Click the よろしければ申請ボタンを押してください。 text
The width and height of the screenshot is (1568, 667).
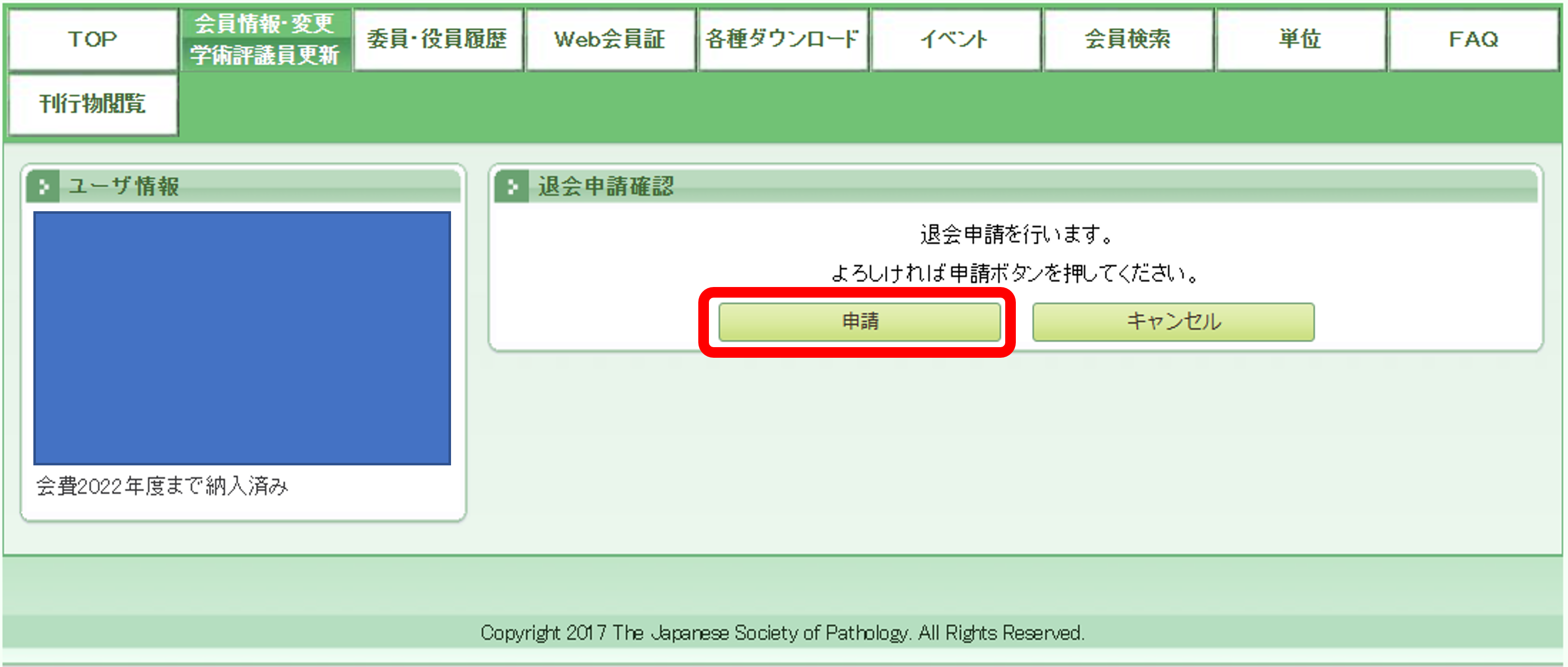click(1015, 273)
